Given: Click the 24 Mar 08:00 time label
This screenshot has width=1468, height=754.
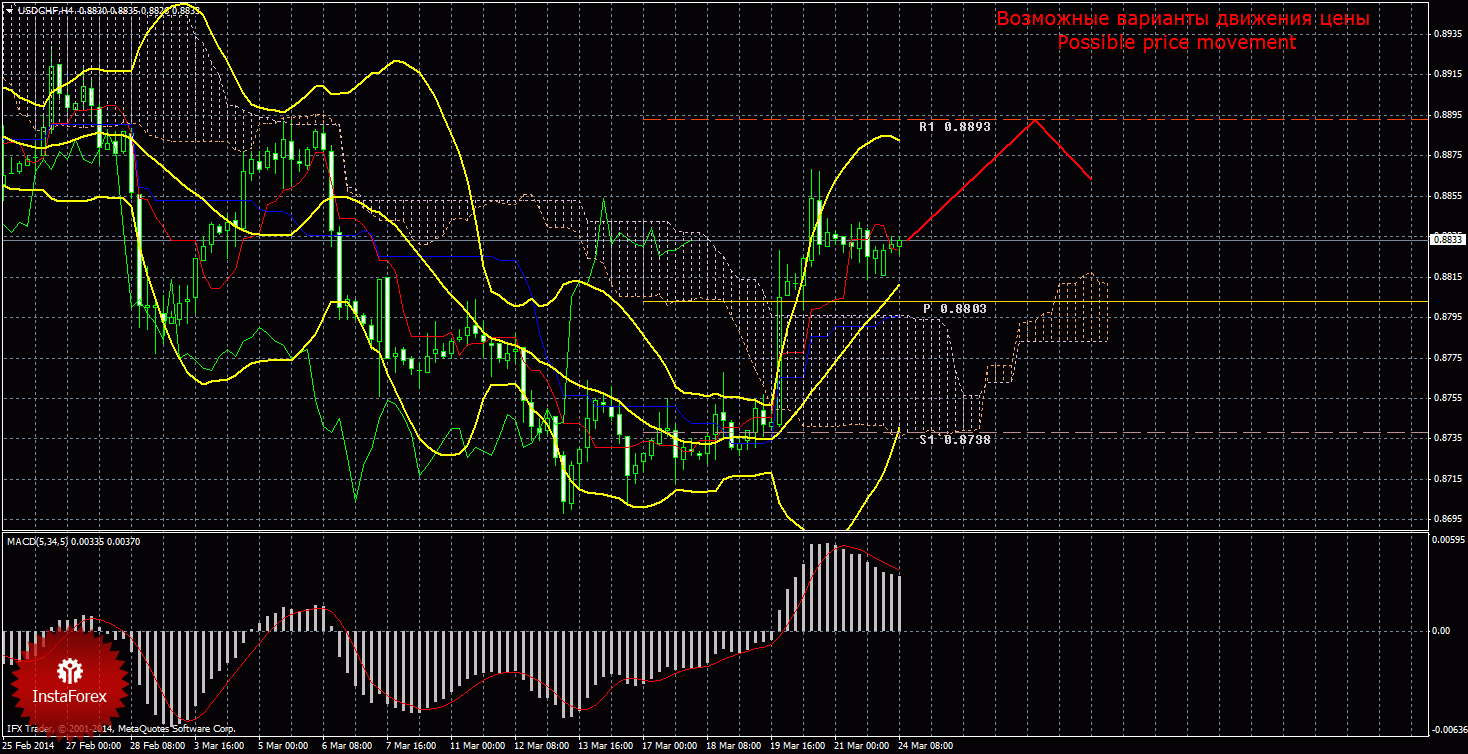Looking at the screenshot, I should coord(926,746).
